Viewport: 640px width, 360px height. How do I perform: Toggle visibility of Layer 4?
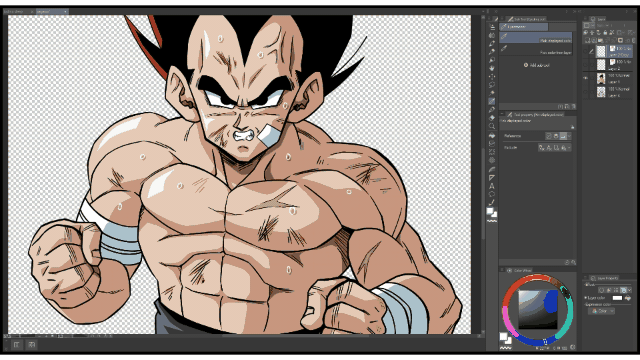[x=586, y=92]
